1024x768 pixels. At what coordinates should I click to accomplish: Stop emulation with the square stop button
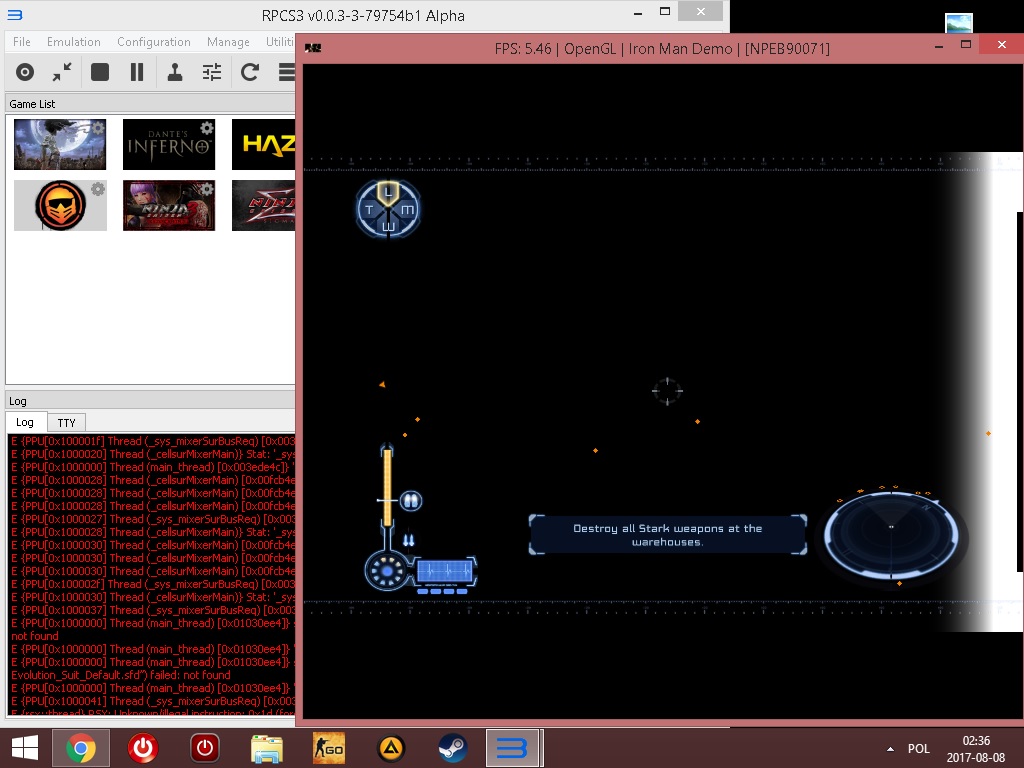100,72
